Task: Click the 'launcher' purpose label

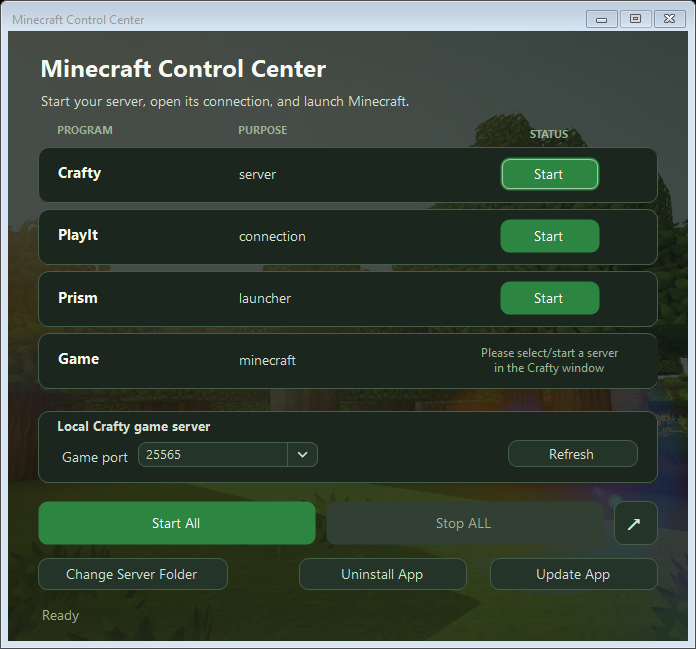Action: (x=265, y=298)
